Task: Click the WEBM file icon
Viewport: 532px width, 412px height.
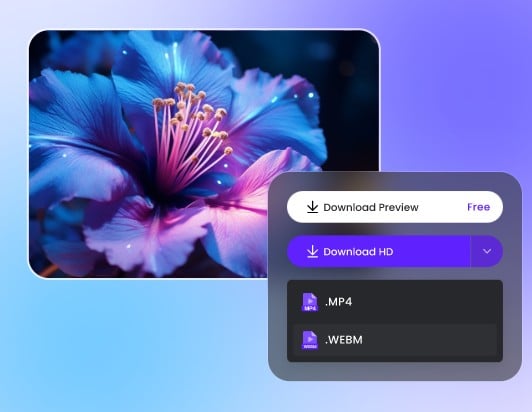Action: click(310, 340)
